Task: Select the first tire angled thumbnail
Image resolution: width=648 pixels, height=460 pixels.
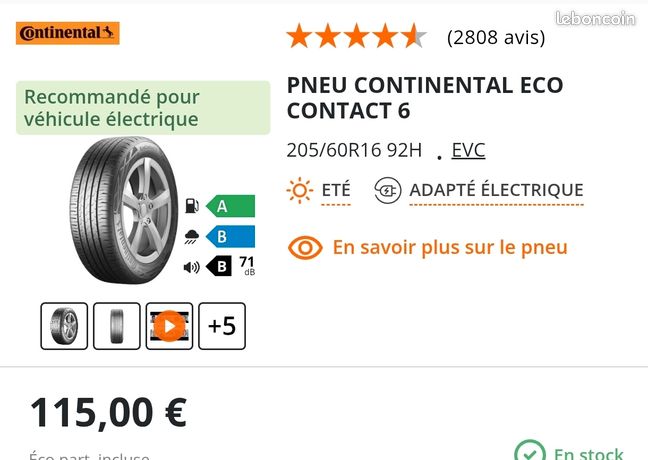Action: [x=64, y=326]
